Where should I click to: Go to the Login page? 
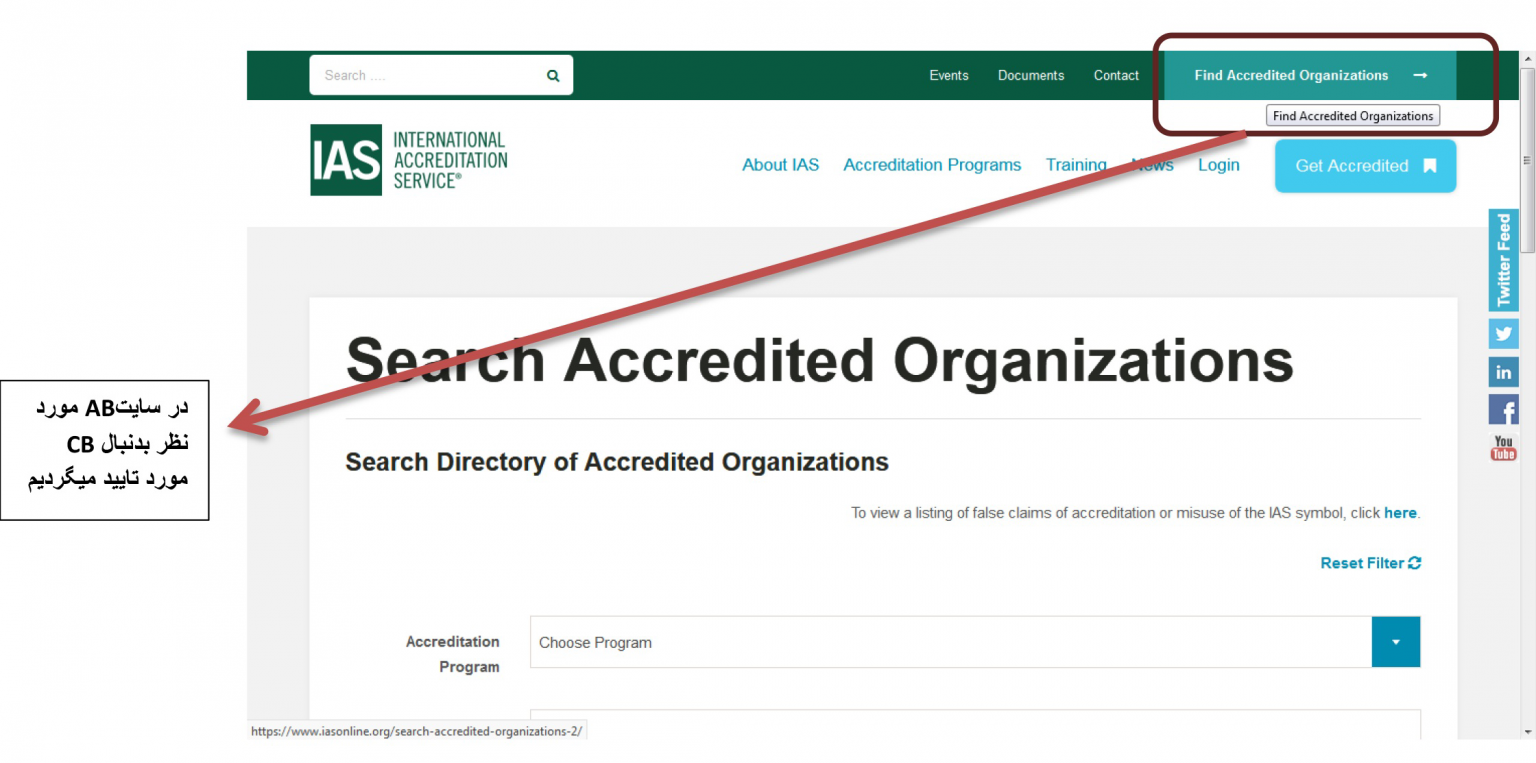pos(1218,165)
